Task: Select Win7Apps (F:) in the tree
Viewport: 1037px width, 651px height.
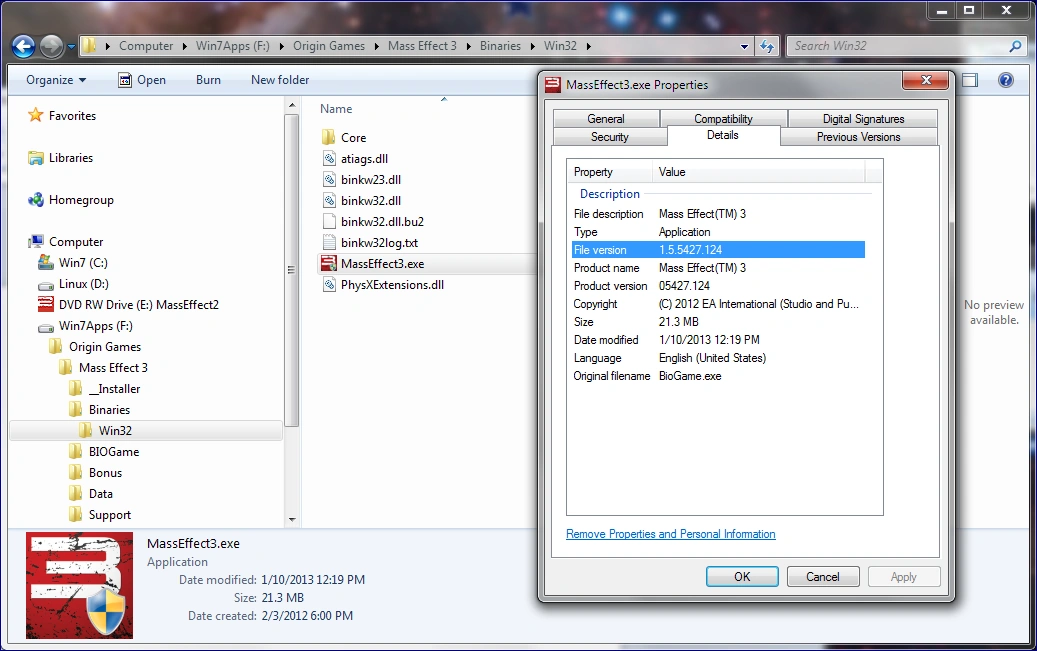Action: coord(85,326)
